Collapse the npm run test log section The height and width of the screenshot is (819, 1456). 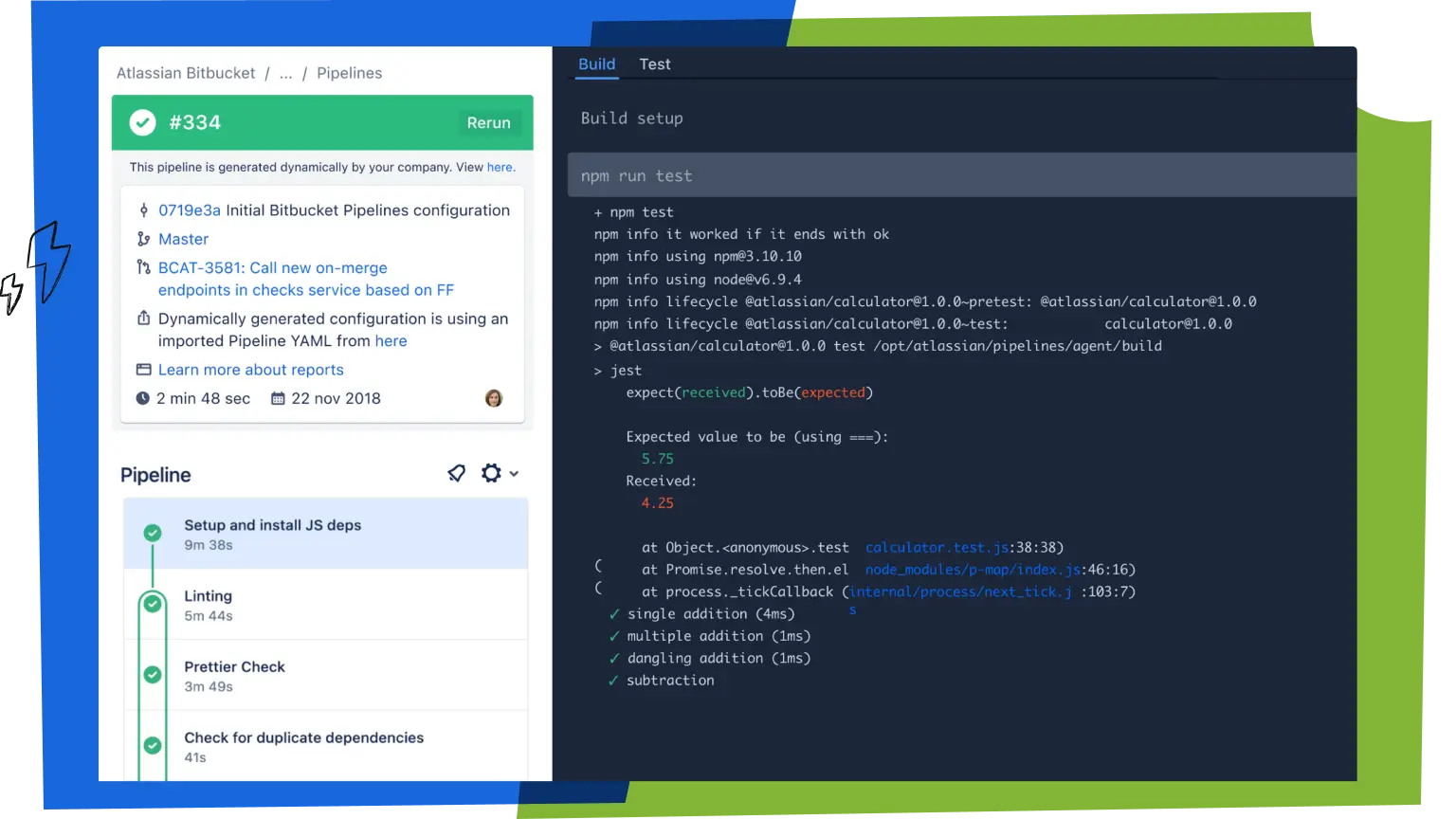[x=962, y=175]
